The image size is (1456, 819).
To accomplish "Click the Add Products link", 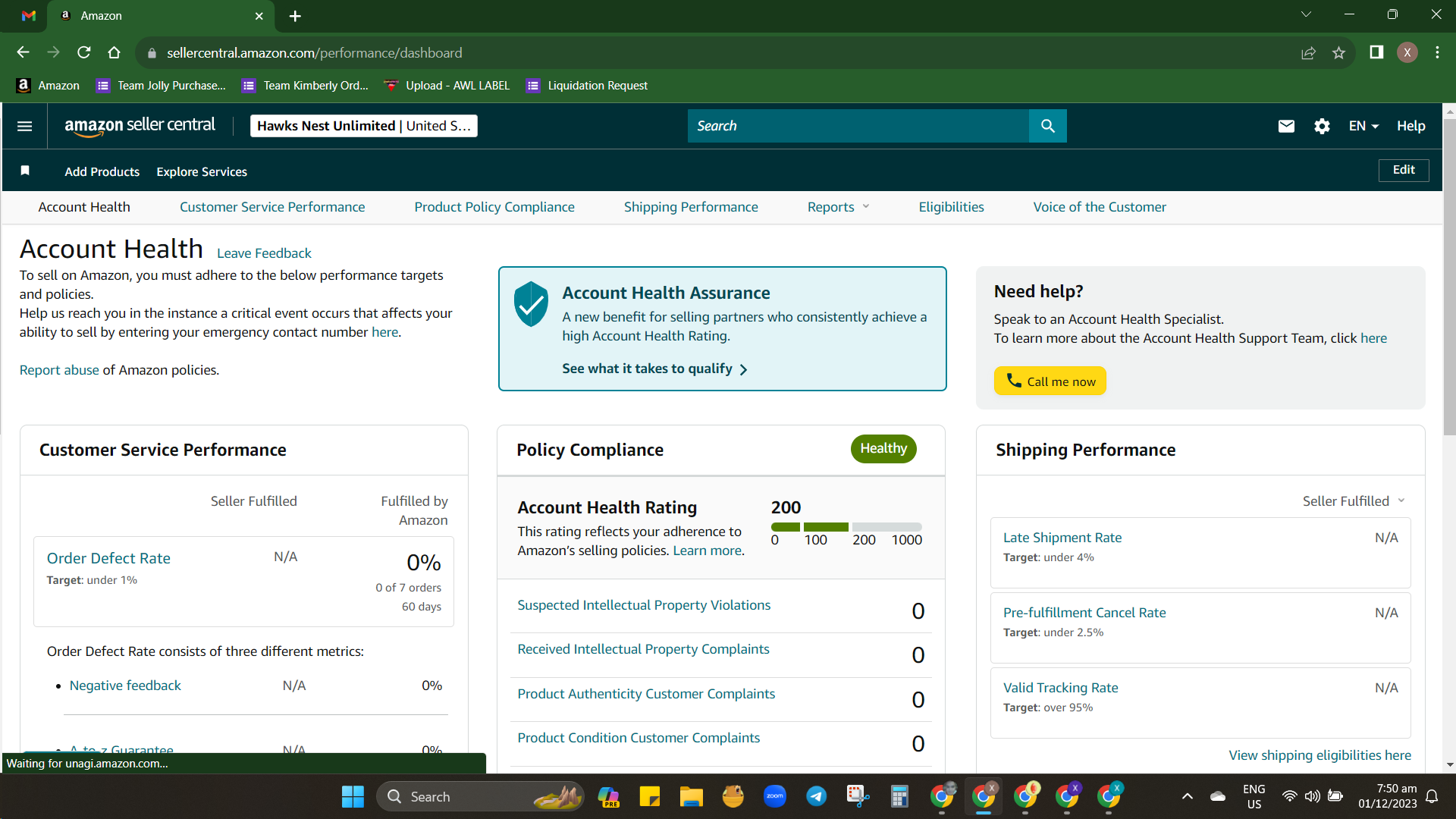I will 102,171.
